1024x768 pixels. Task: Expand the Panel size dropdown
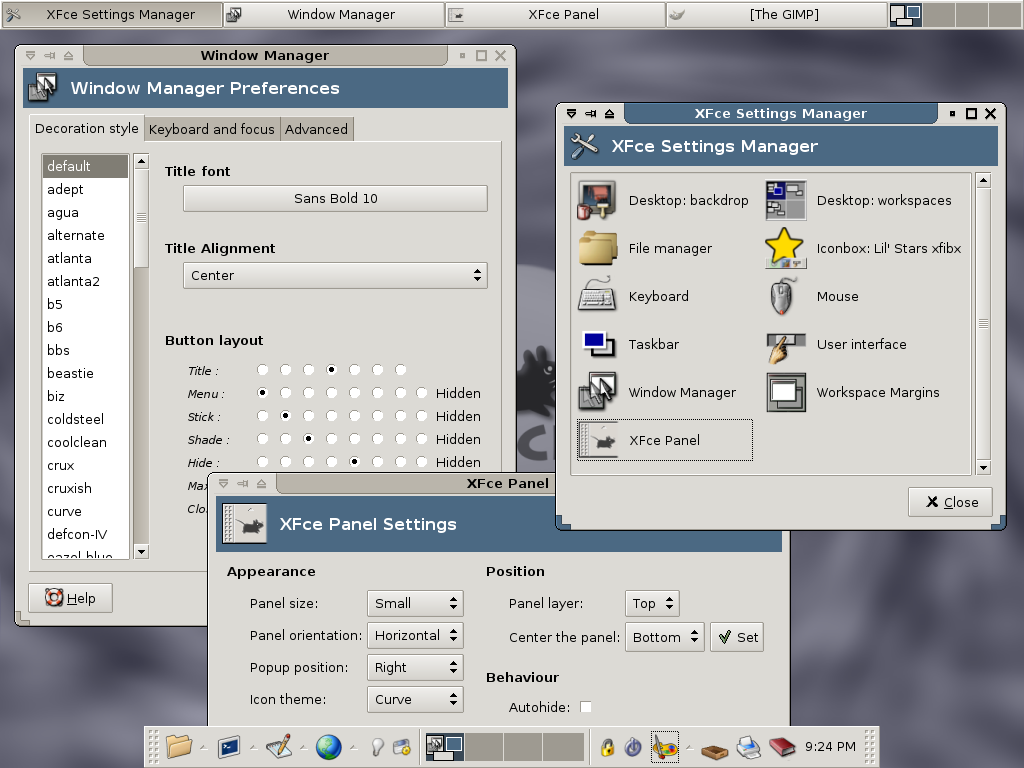pos(415,603)
